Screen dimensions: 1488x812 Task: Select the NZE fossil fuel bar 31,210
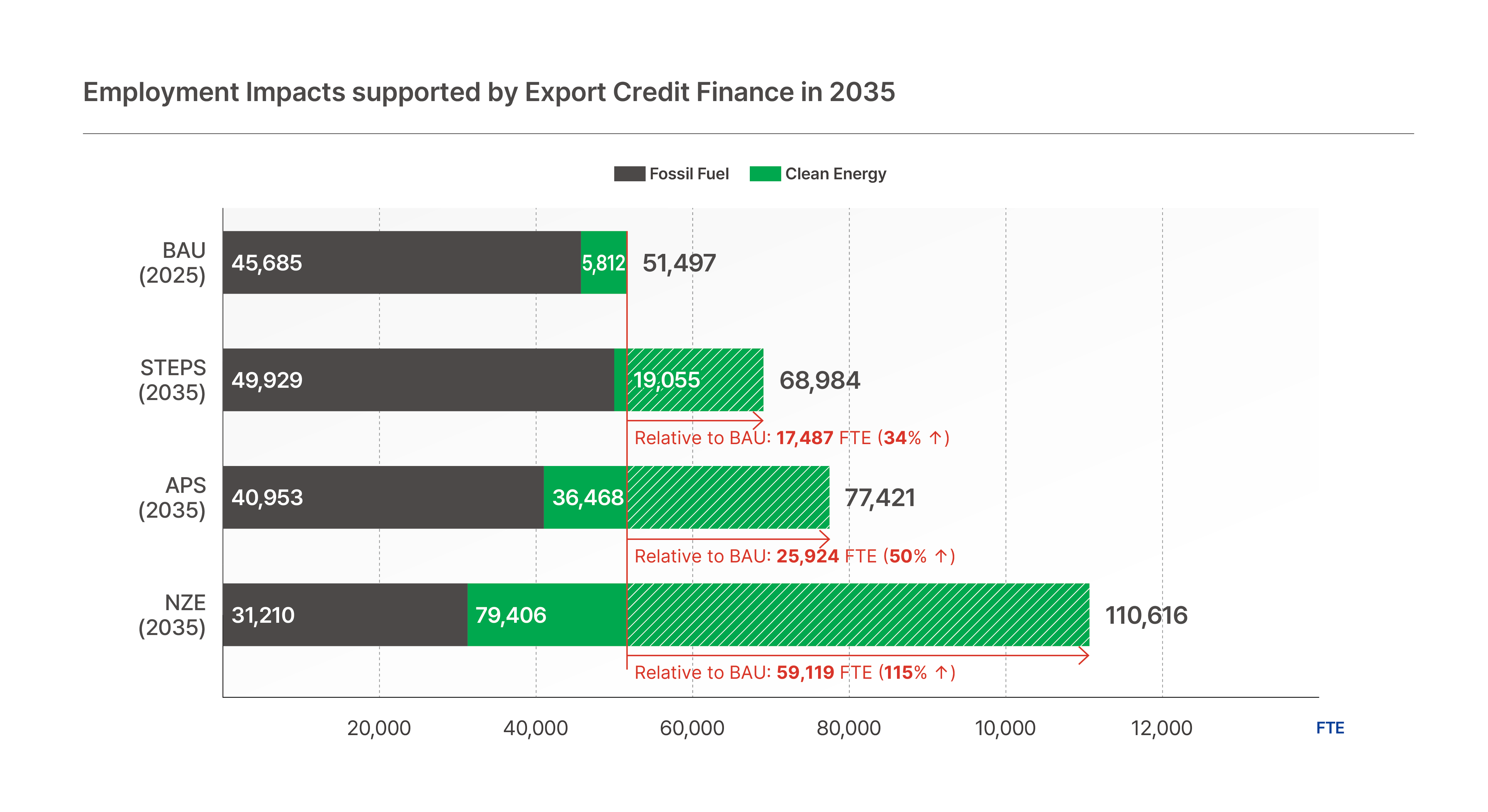(344, 615)
